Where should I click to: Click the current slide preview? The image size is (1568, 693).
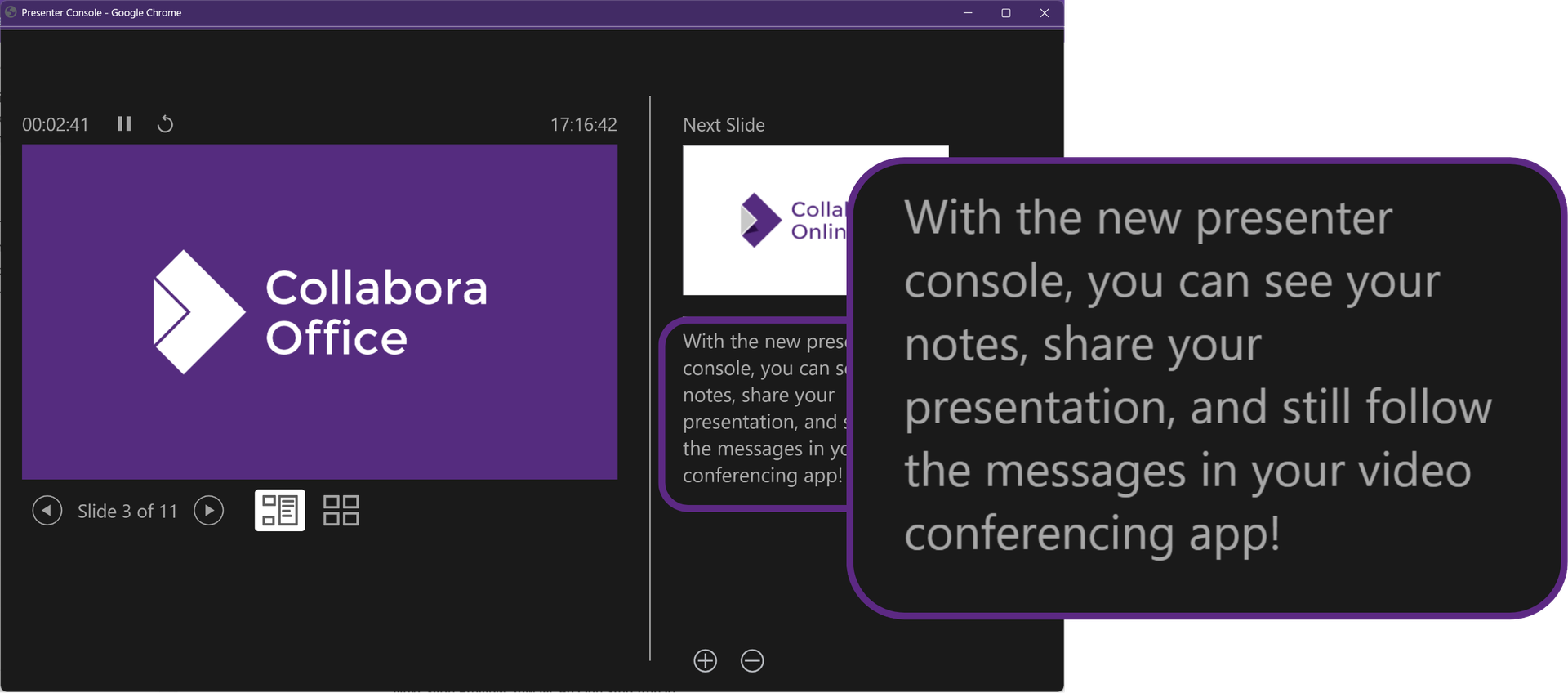(x=319, y=311)
